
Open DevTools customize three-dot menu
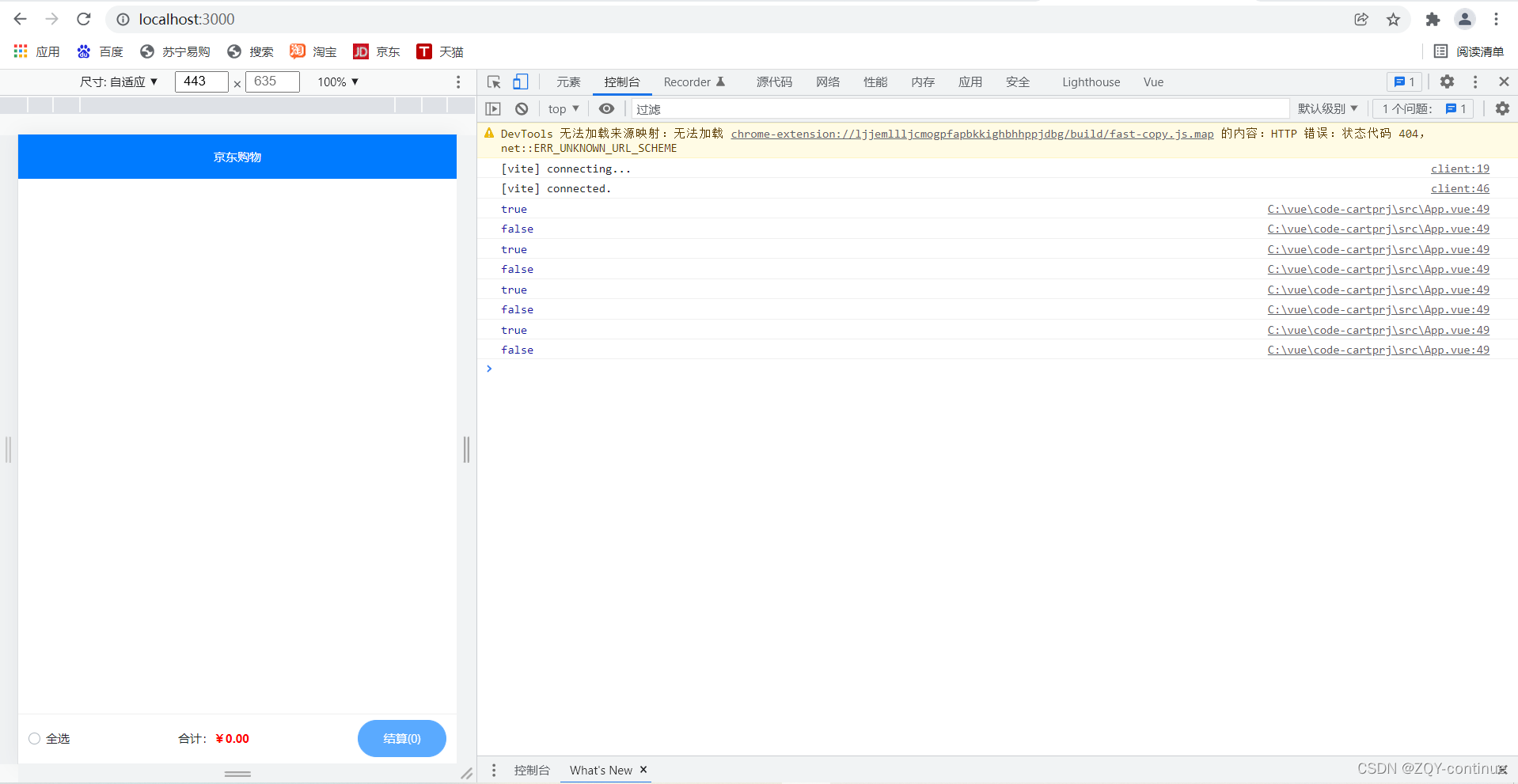pyautogui.click(x=1475, y=81)
